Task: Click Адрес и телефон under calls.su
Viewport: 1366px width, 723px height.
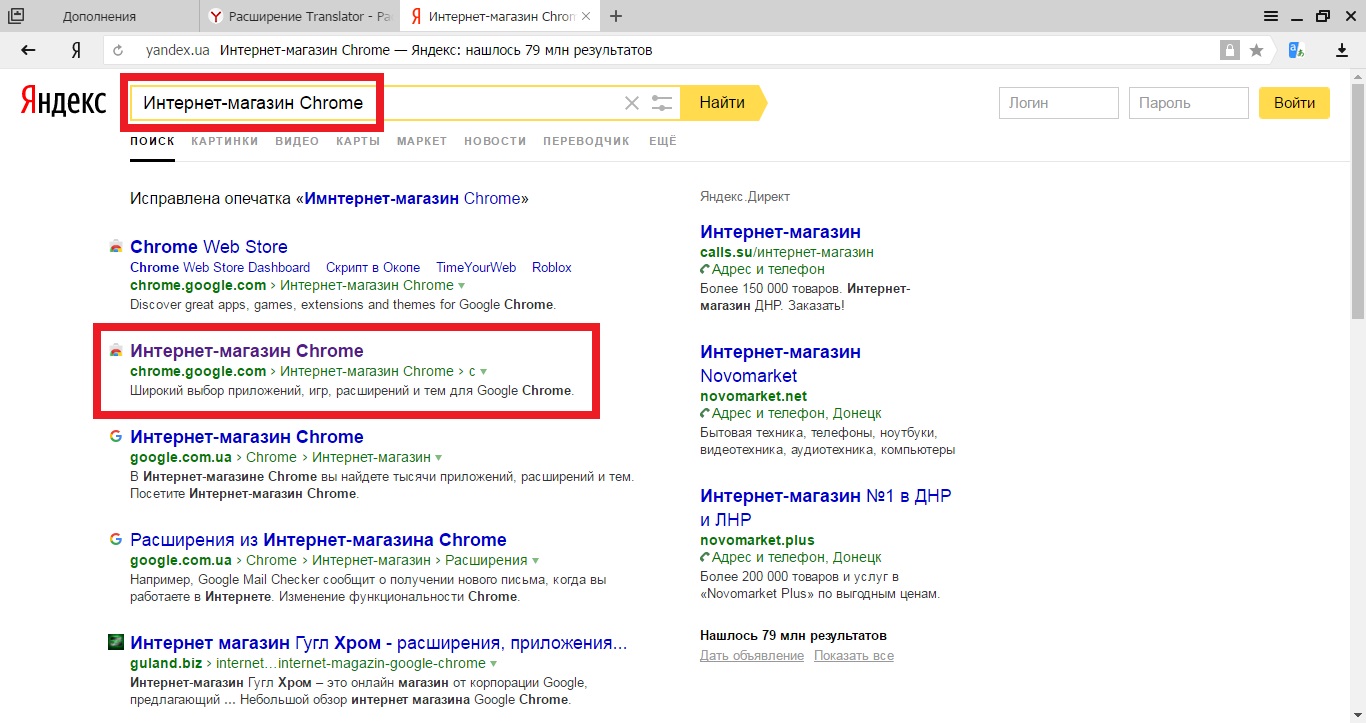Action: pyautogui.click(x=768, y=269)
